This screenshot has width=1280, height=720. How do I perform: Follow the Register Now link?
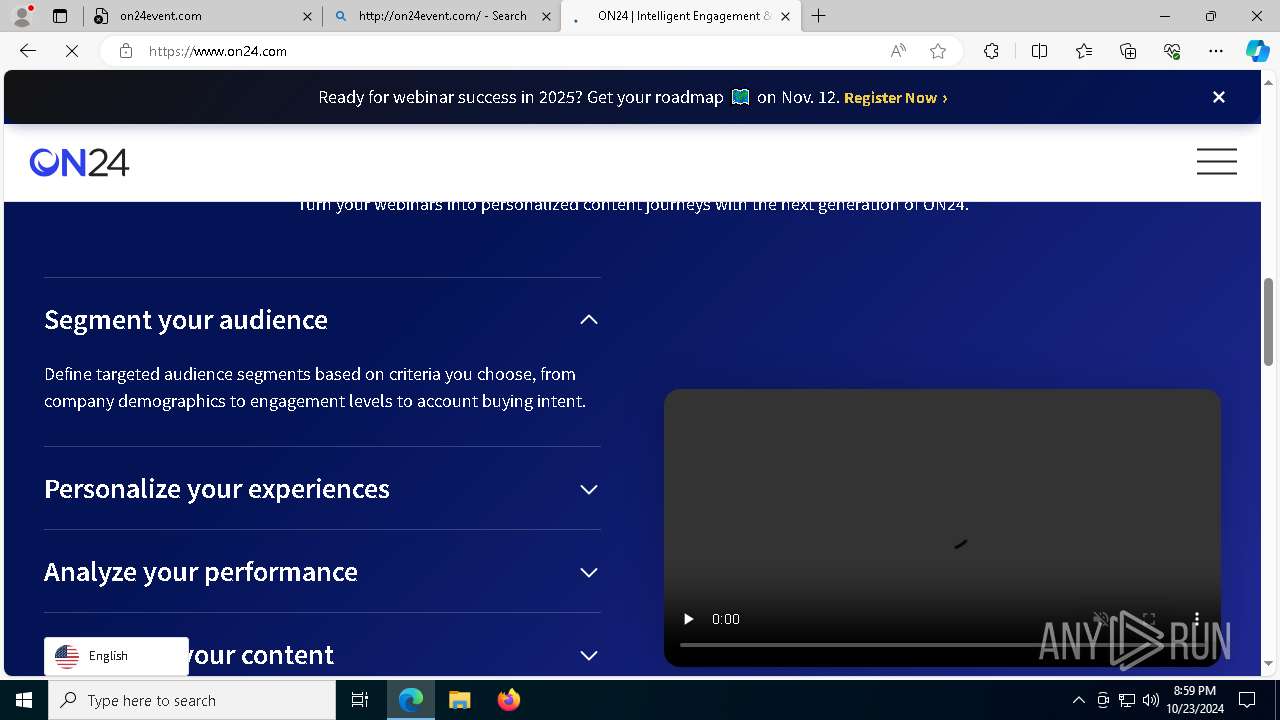click(x=895, y=98)
